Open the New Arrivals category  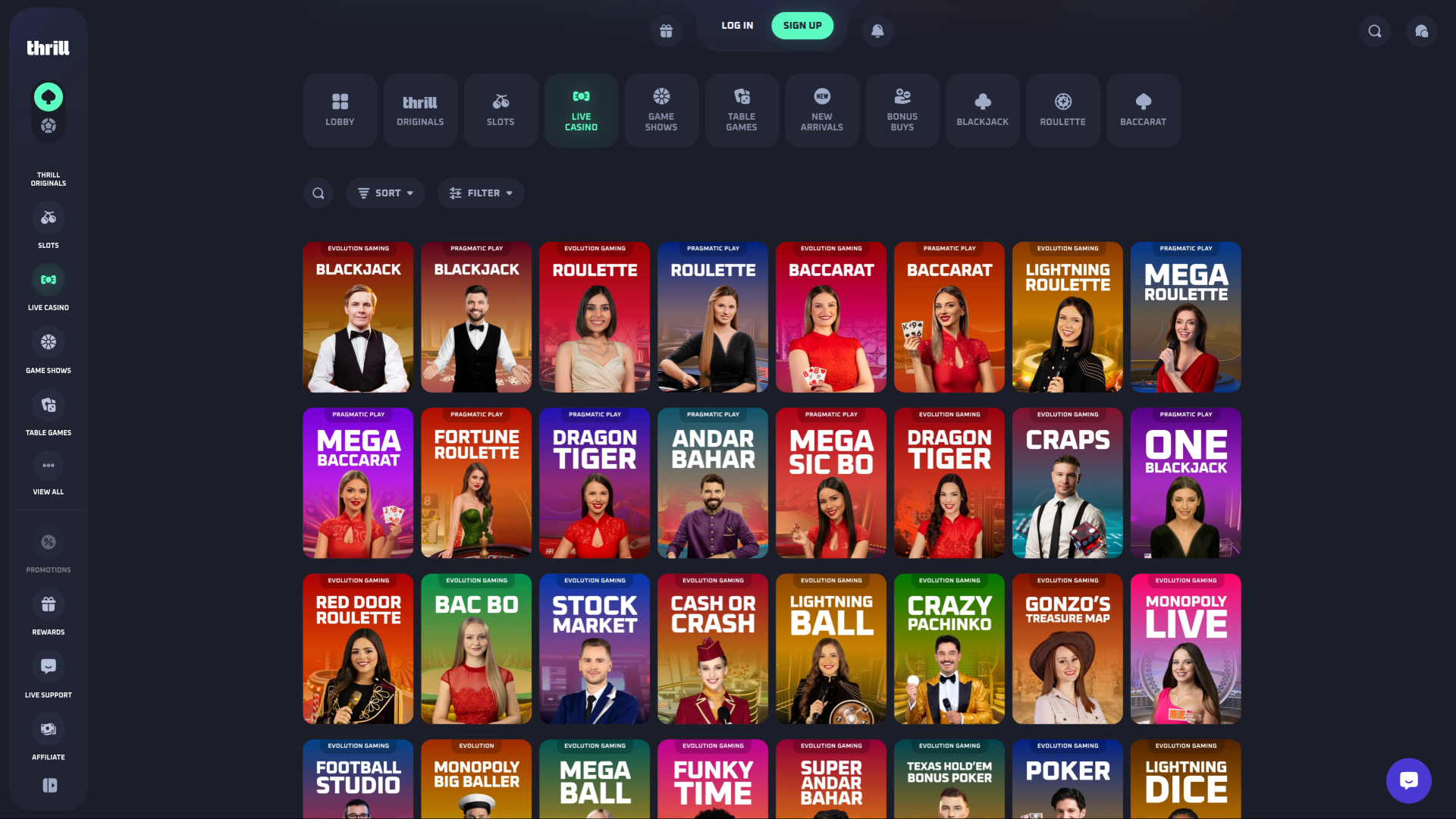(821, 110)
